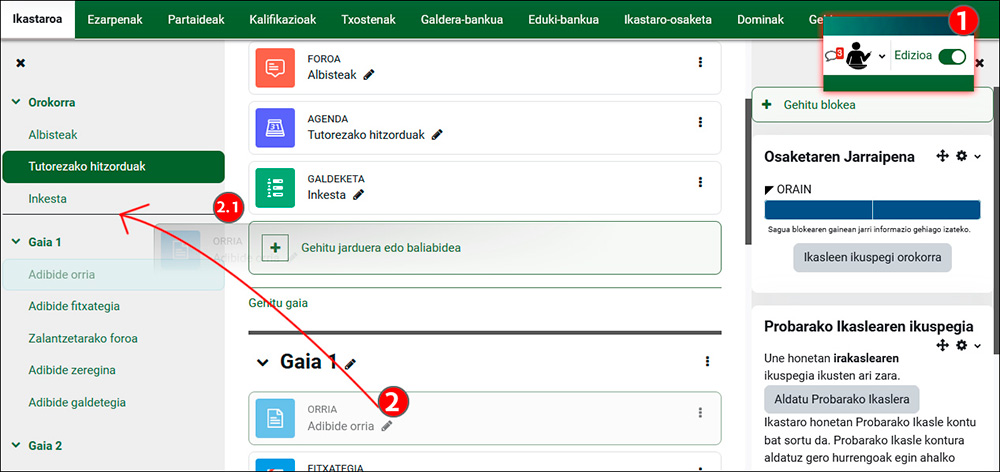This screenshot has height=472, width=1000.
Task: Open three-dot menu for Gaia 1 section
Action: tap(707, 362)
